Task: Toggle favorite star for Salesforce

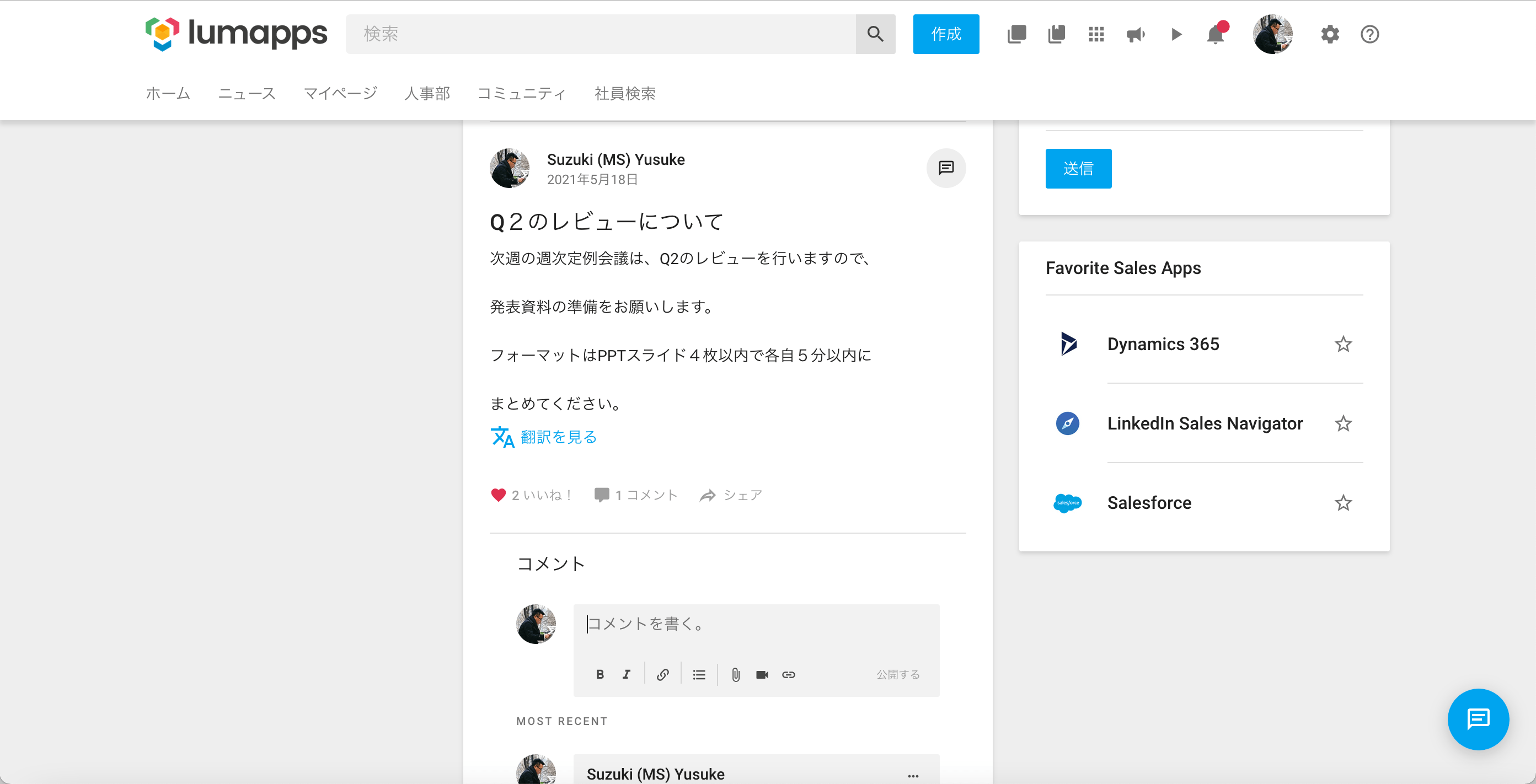Action: point(1343,503)
